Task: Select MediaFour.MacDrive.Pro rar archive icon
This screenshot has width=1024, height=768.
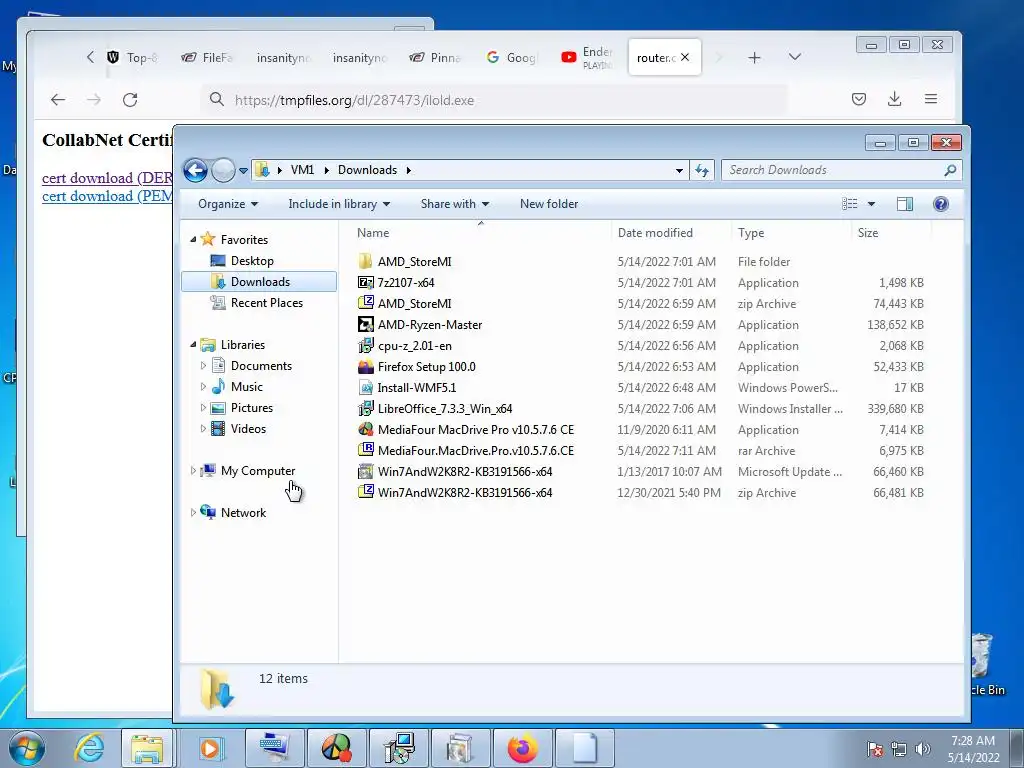Action: [366, 451]
